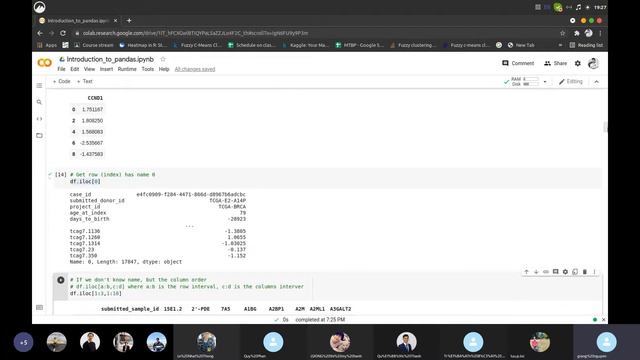Add a comment to the cell via toolbar icon
The image size is (640, 360).
tap(556, 272)
